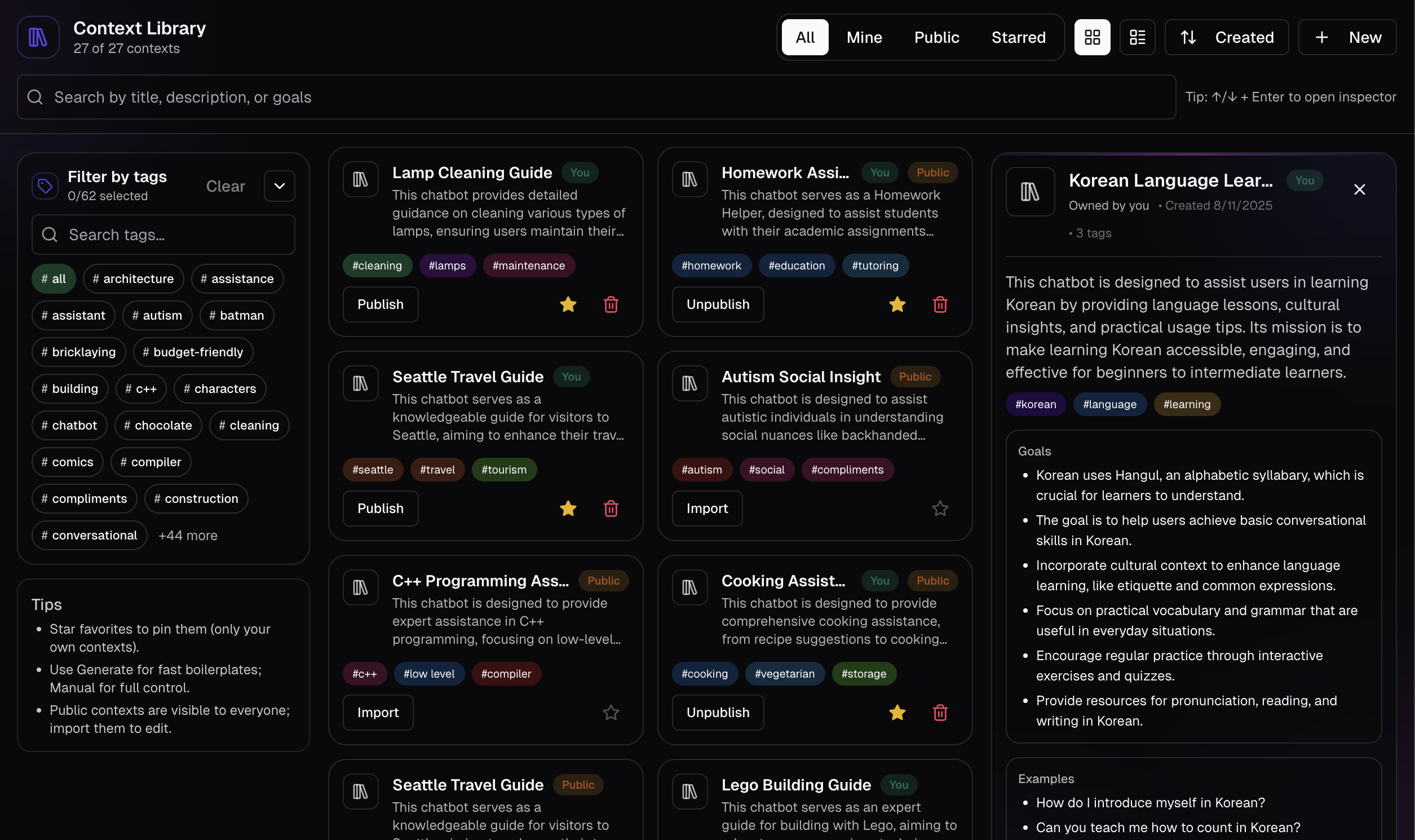Unpublish the Cooking Assistant context
Viewport: 1415px width, 840px height.
pos(718,713)
